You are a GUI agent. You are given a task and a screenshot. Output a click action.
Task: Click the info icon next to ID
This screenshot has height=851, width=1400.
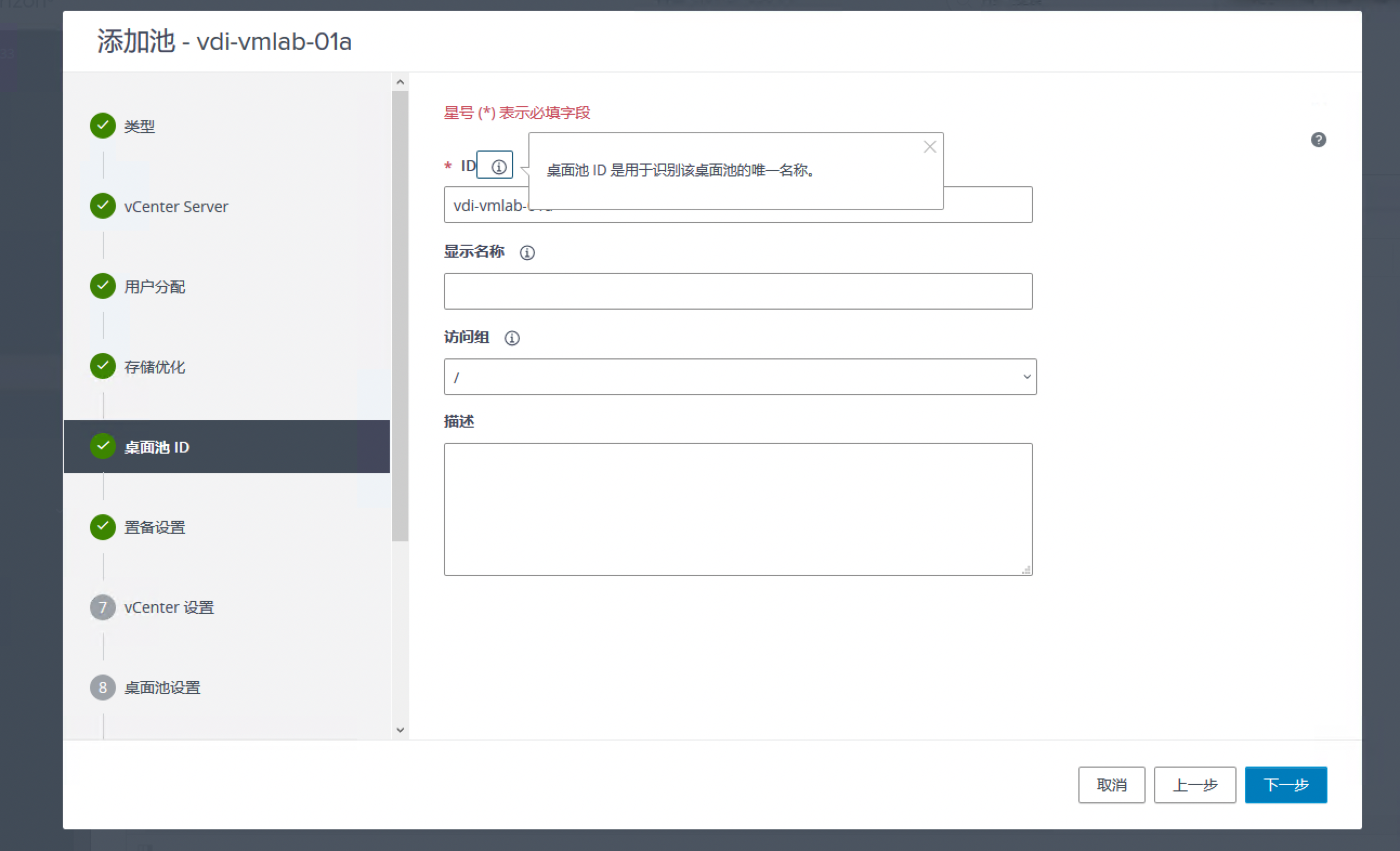[498, 166]
